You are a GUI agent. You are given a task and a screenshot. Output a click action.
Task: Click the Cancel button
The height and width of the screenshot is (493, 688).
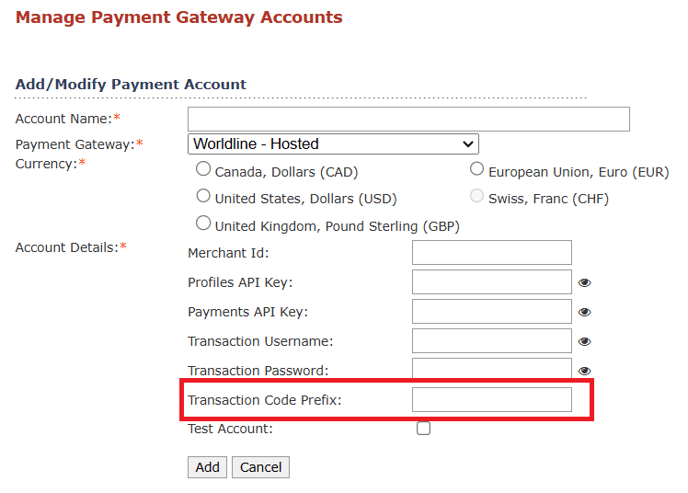tap(261, 467)
